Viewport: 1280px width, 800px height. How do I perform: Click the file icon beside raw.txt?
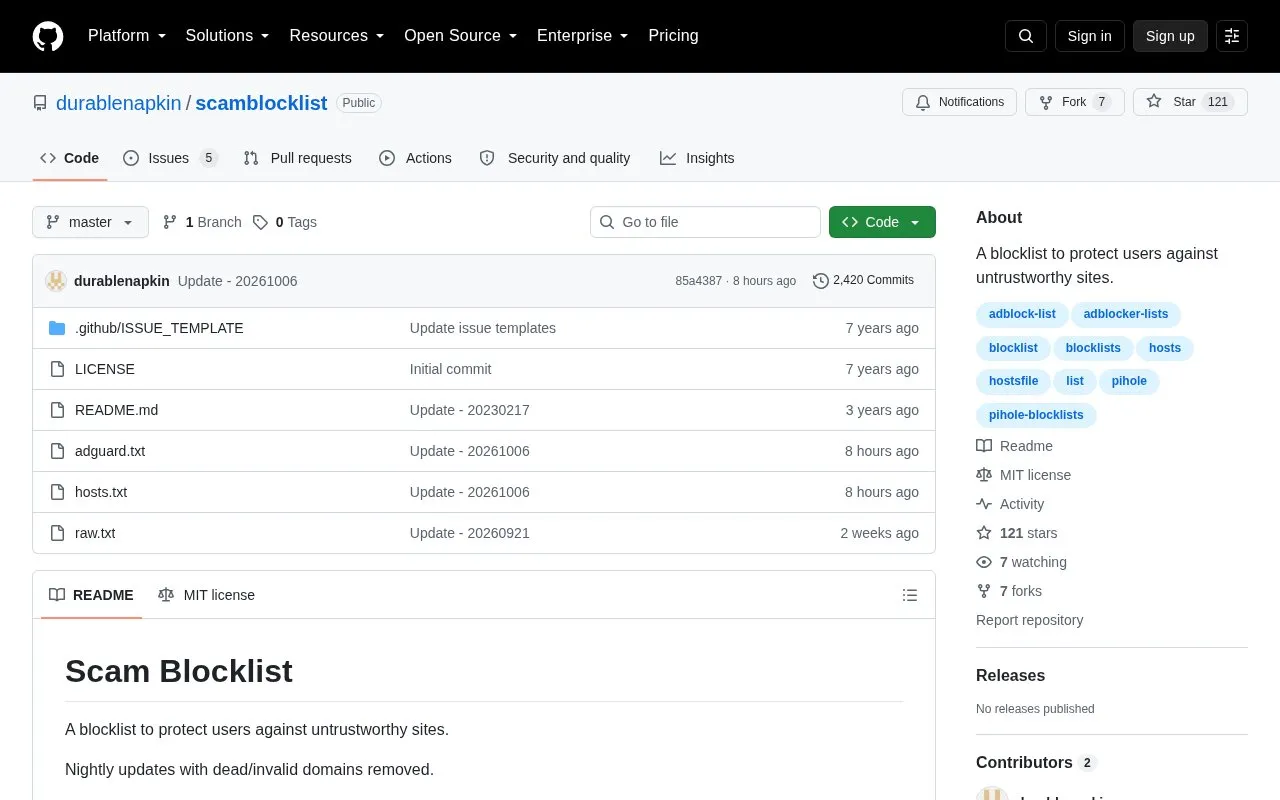pyautogui.click(x=57, y=533)
